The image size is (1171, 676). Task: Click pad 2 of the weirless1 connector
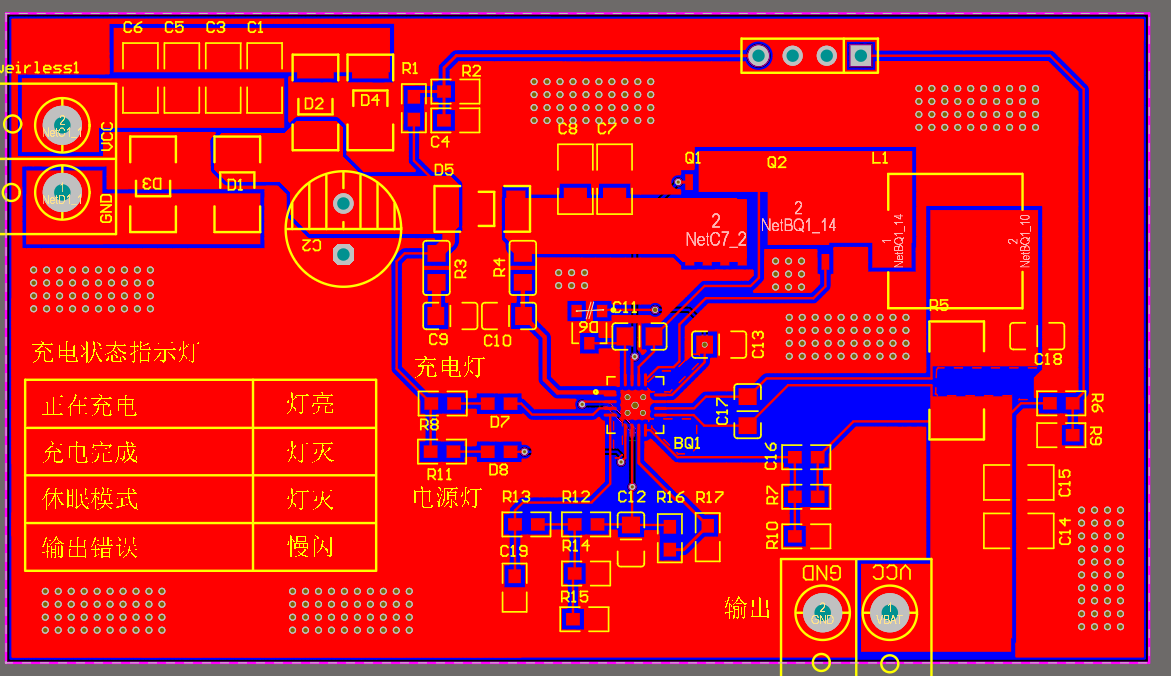(62, 124)
